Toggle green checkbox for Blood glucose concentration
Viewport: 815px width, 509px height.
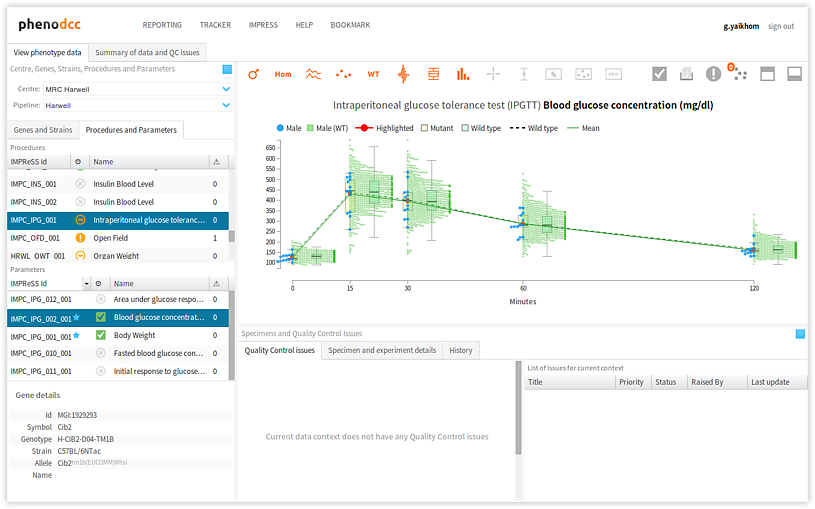point(100,317)
